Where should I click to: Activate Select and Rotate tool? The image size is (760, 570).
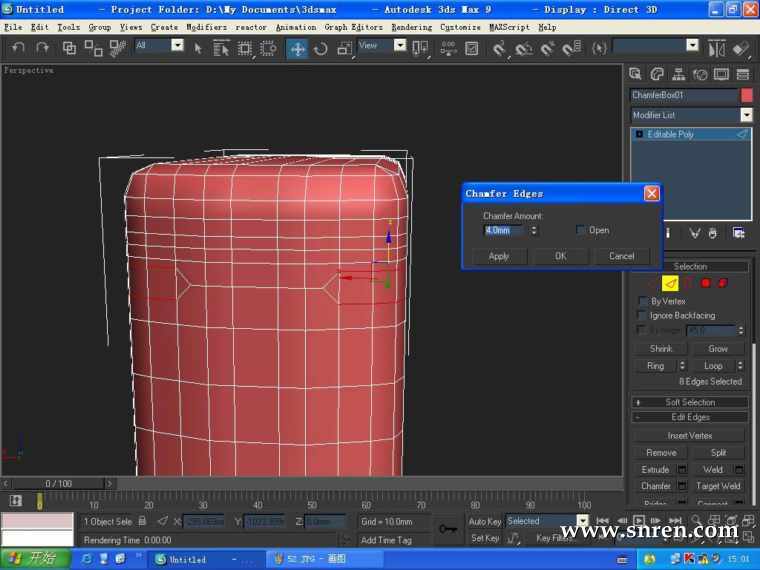pos(320,48)
